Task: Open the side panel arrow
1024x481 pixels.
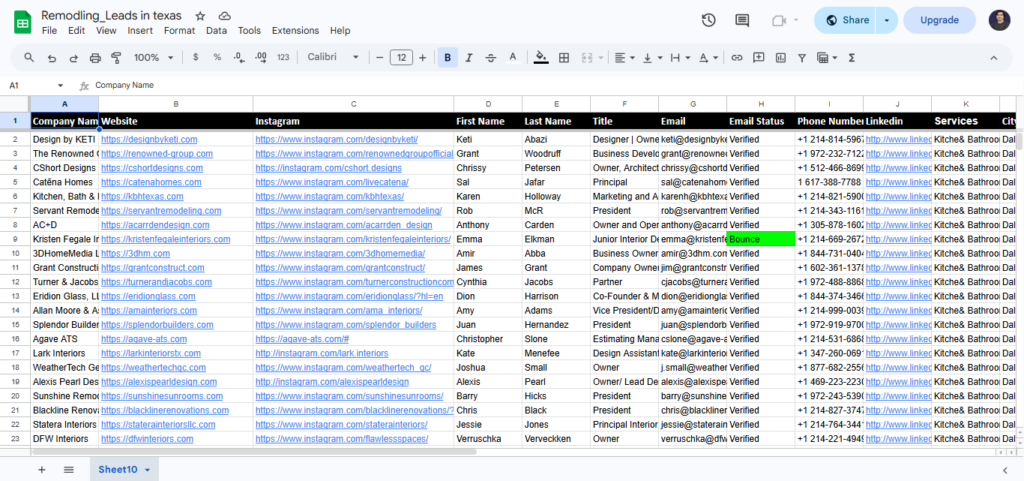Action: click(x=1004, y=469)
